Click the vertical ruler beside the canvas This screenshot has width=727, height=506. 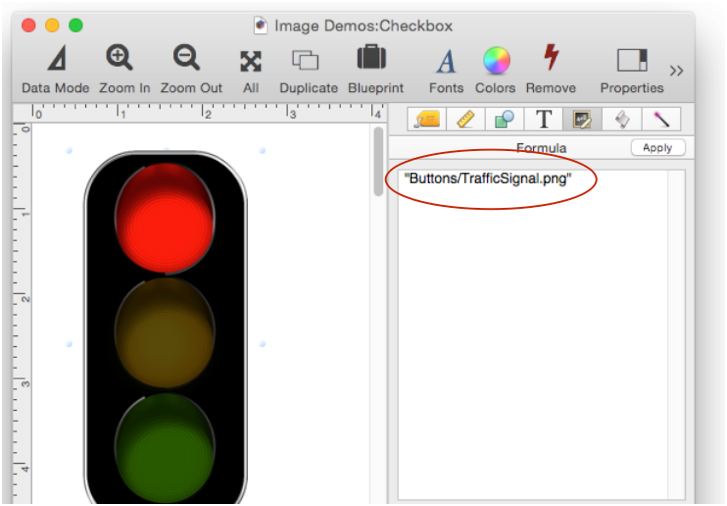click(22, 313)
